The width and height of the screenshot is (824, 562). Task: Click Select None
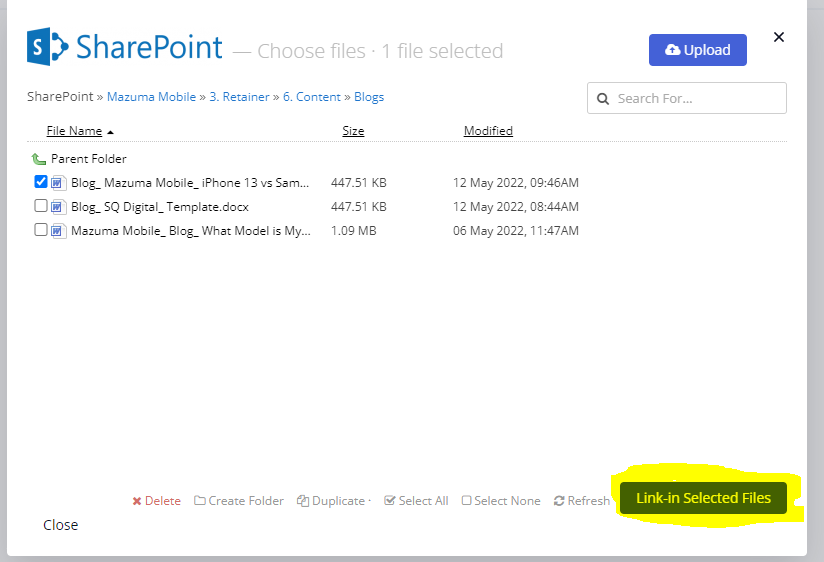pyautogui.click(x=501, y=501)
